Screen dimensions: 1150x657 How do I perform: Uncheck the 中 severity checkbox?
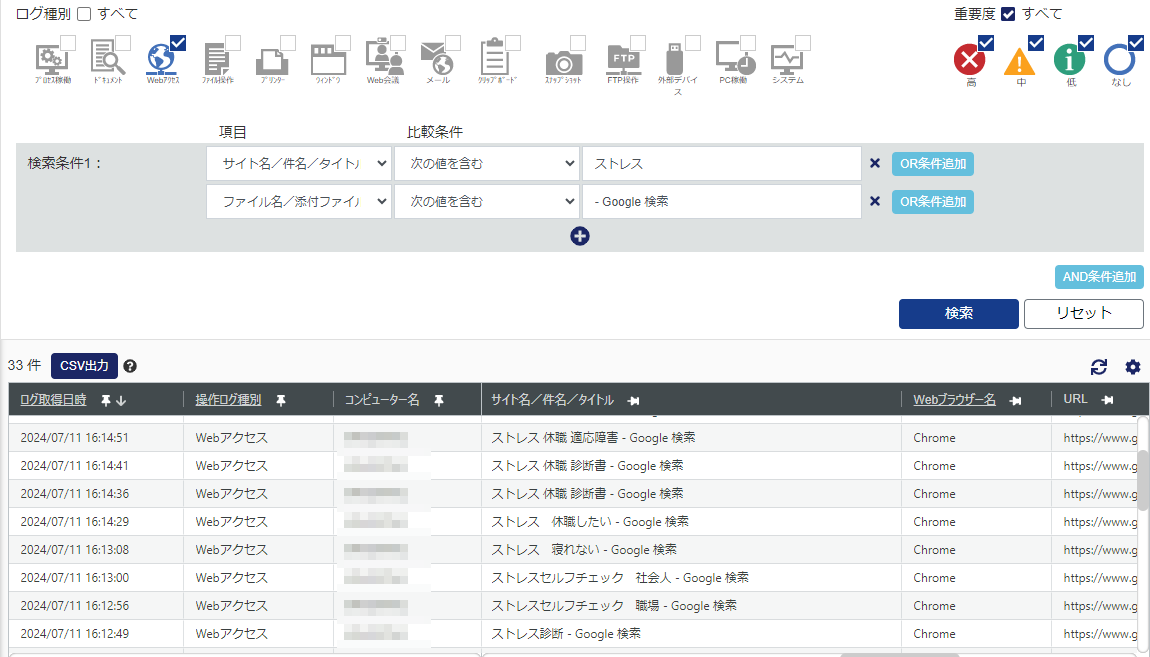[x=1036, y=43]
